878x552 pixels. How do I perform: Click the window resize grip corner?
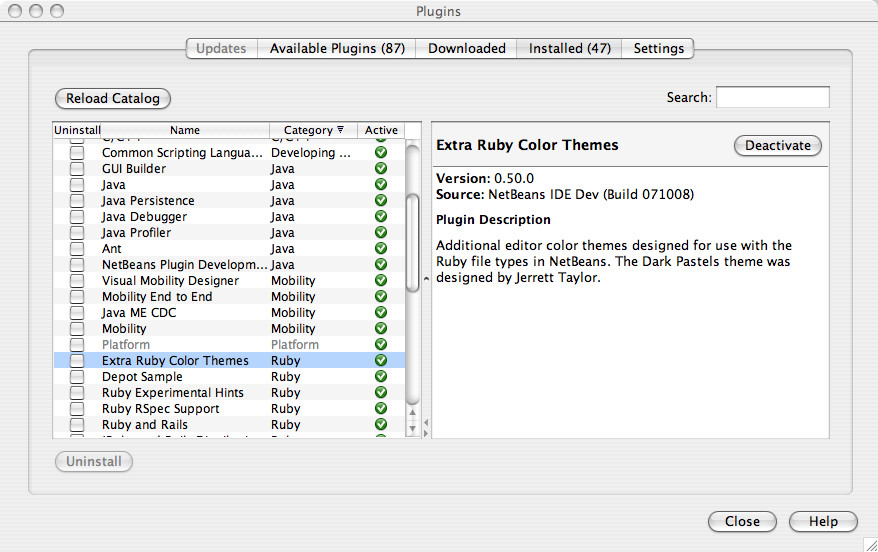[871, 544]
